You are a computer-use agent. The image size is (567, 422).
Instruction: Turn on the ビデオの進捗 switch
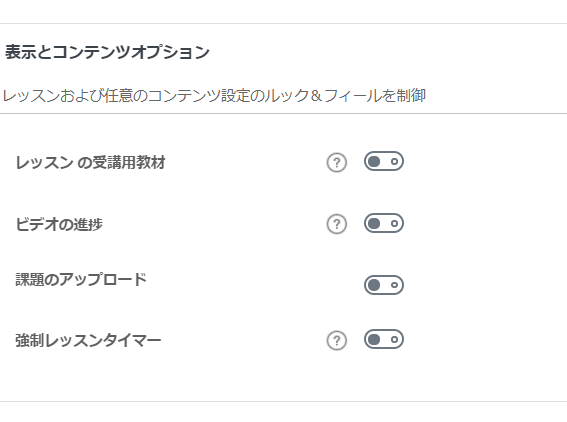[384, 223]
